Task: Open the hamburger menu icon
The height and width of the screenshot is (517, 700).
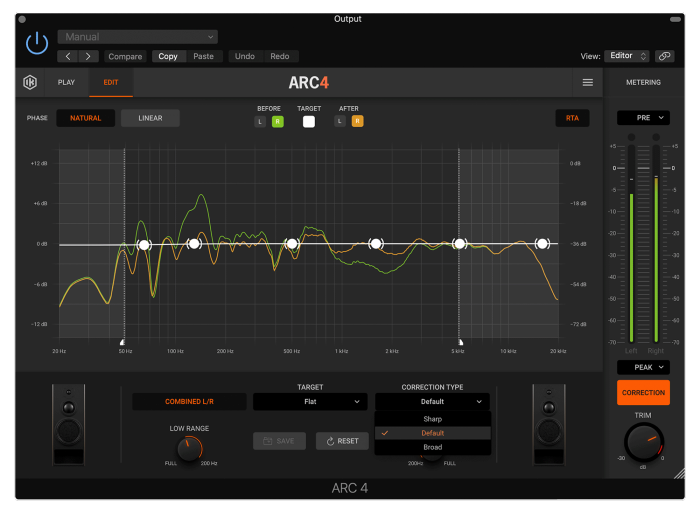Action: tap(588, 82)
